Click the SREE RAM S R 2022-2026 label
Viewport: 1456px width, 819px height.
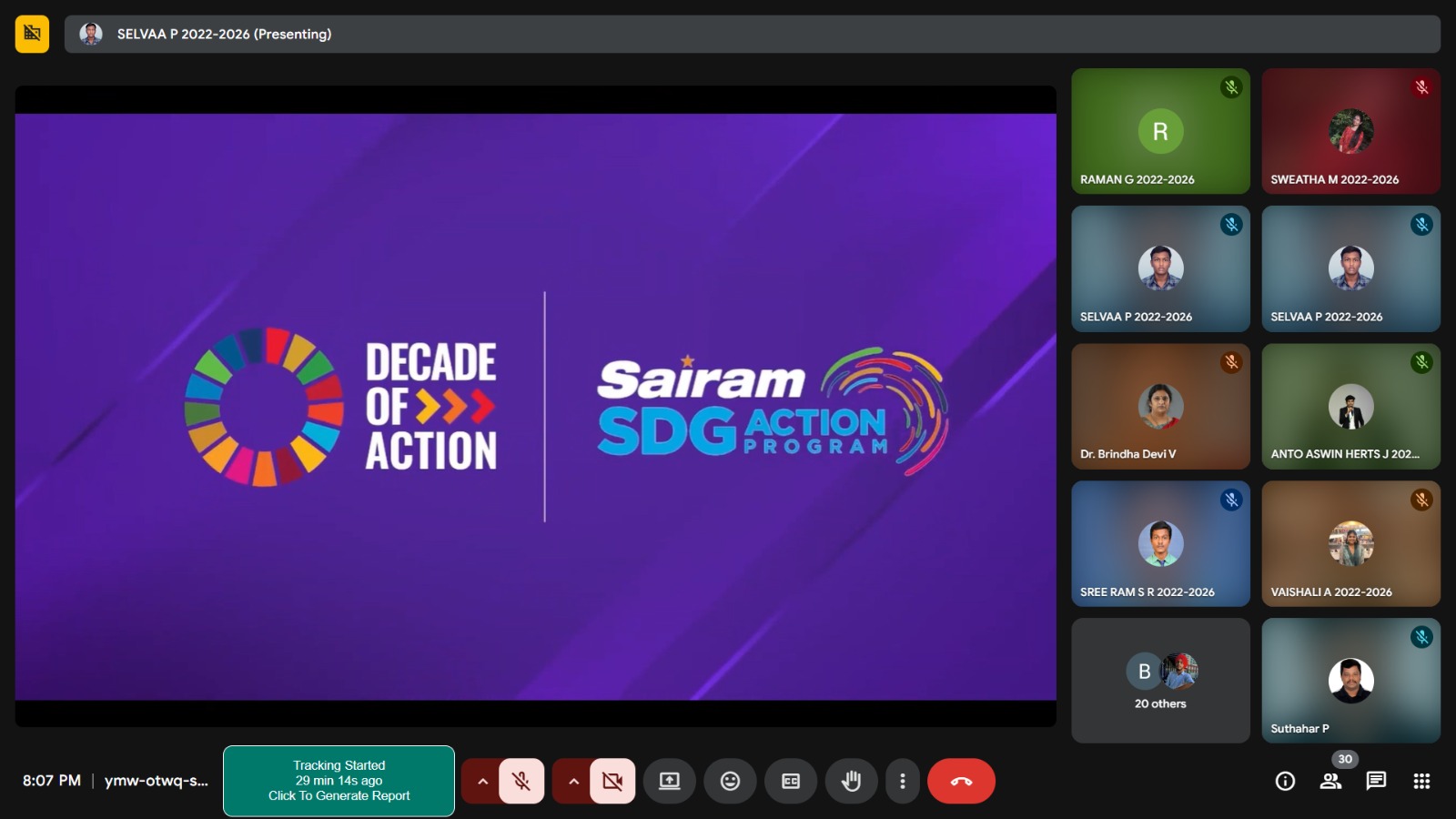click(1147, 591)
